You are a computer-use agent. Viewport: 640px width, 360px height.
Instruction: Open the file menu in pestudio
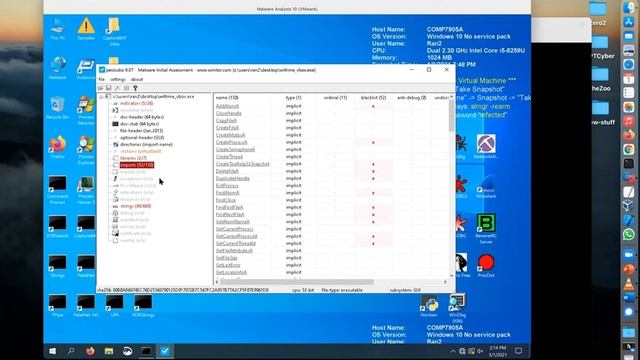(102, 79)
